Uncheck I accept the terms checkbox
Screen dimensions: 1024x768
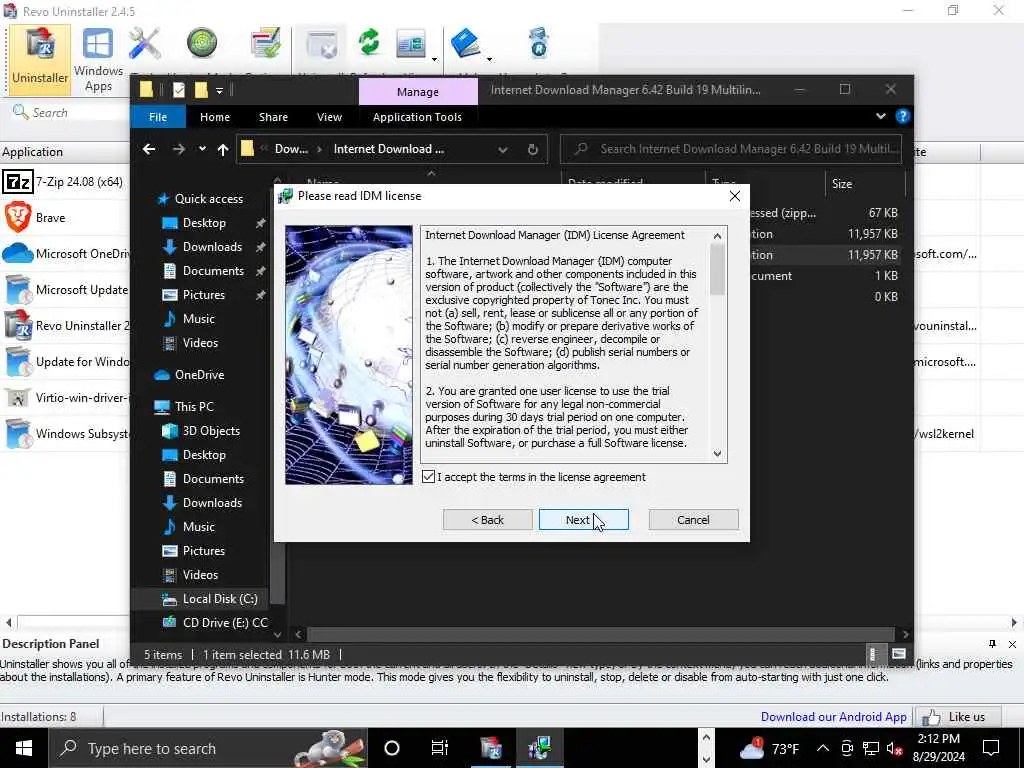[428, 477]
